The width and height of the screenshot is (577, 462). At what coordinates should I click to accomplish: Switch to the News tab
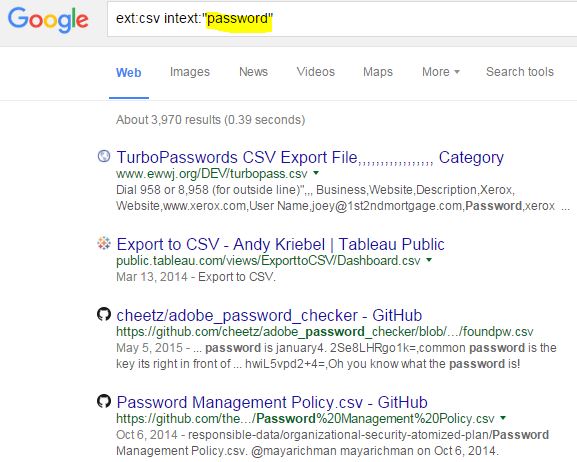(x=254, y=72)
